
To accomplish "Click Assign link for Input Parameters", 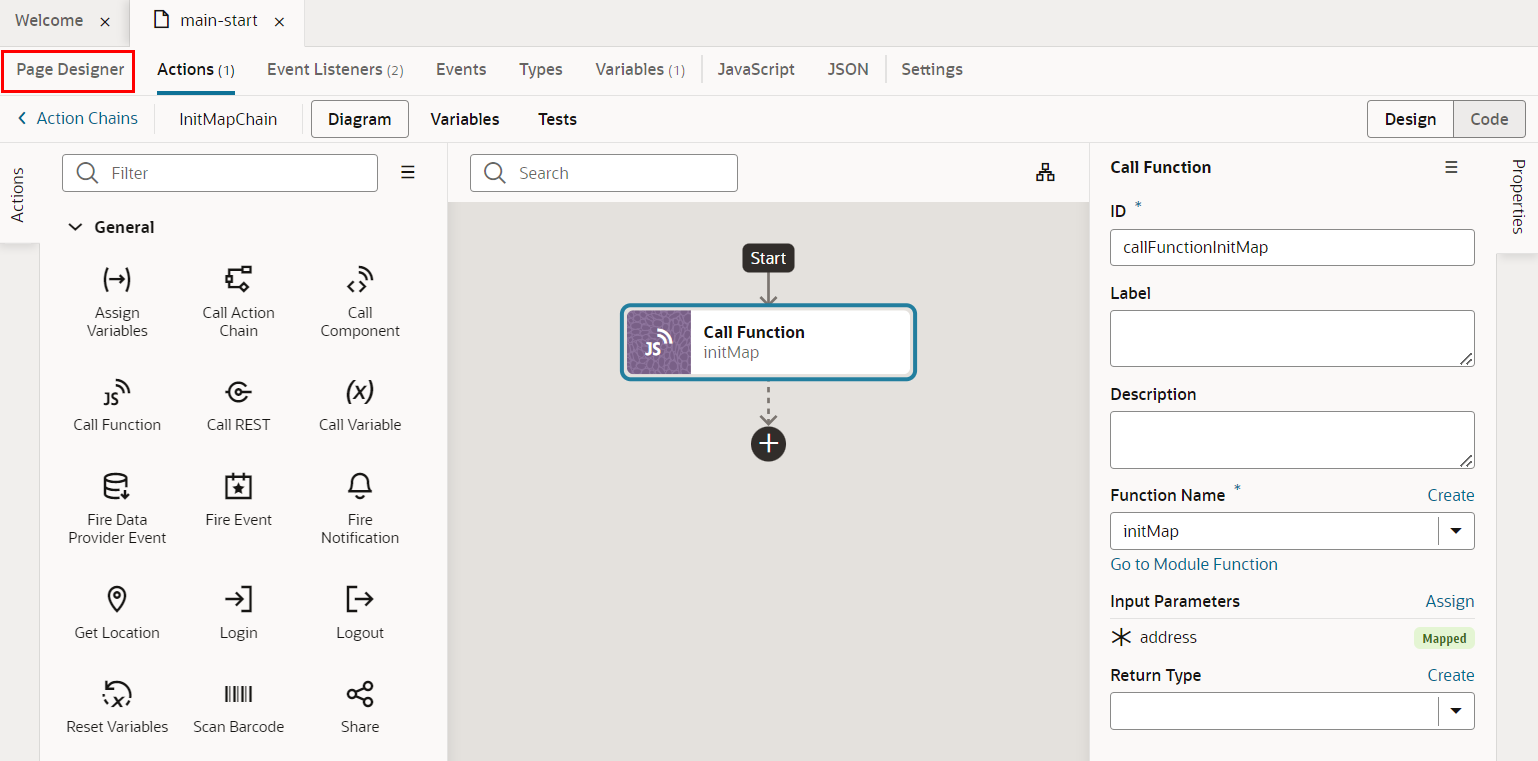I will pos(1449,601).
